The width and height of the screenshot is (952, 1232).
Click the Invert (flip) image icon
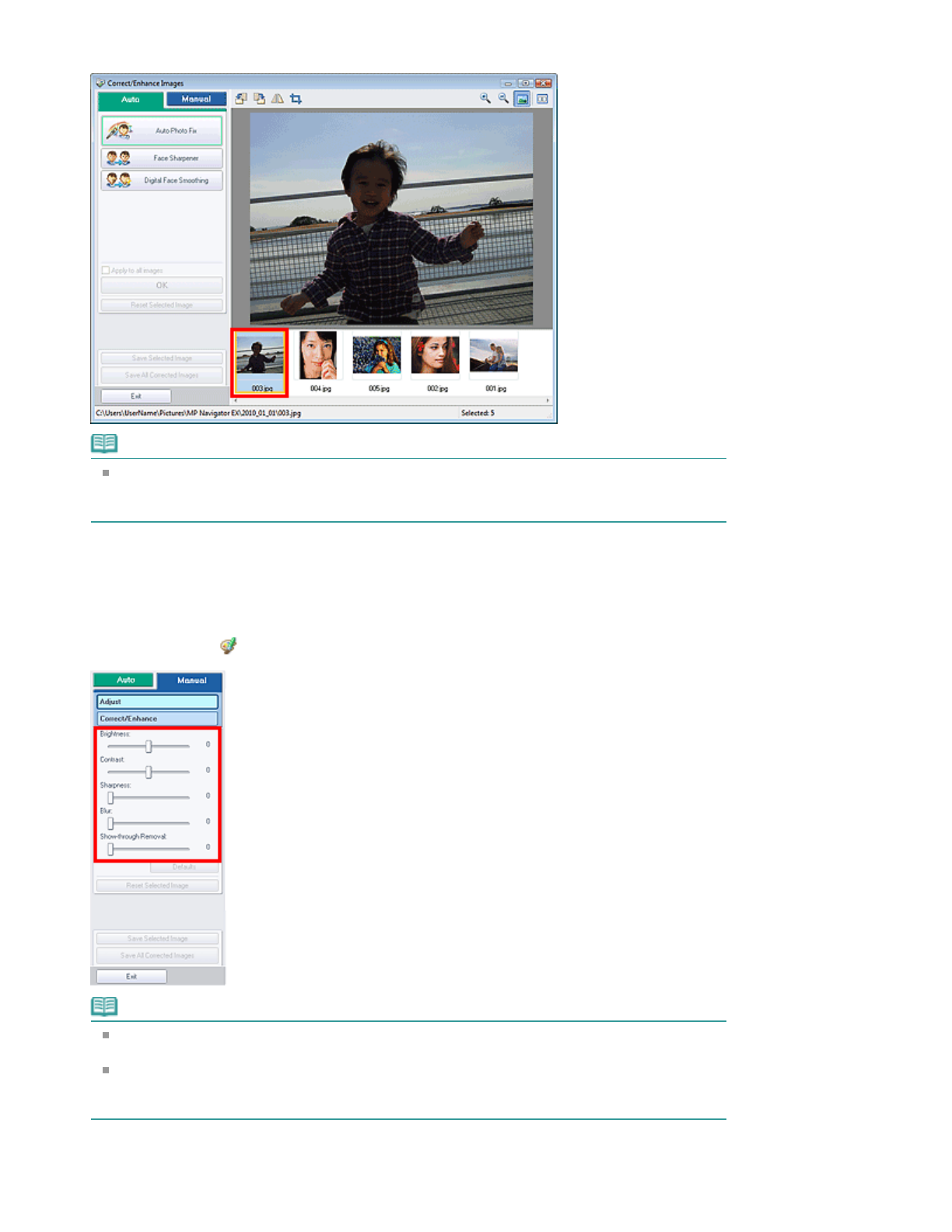point(277,99)
